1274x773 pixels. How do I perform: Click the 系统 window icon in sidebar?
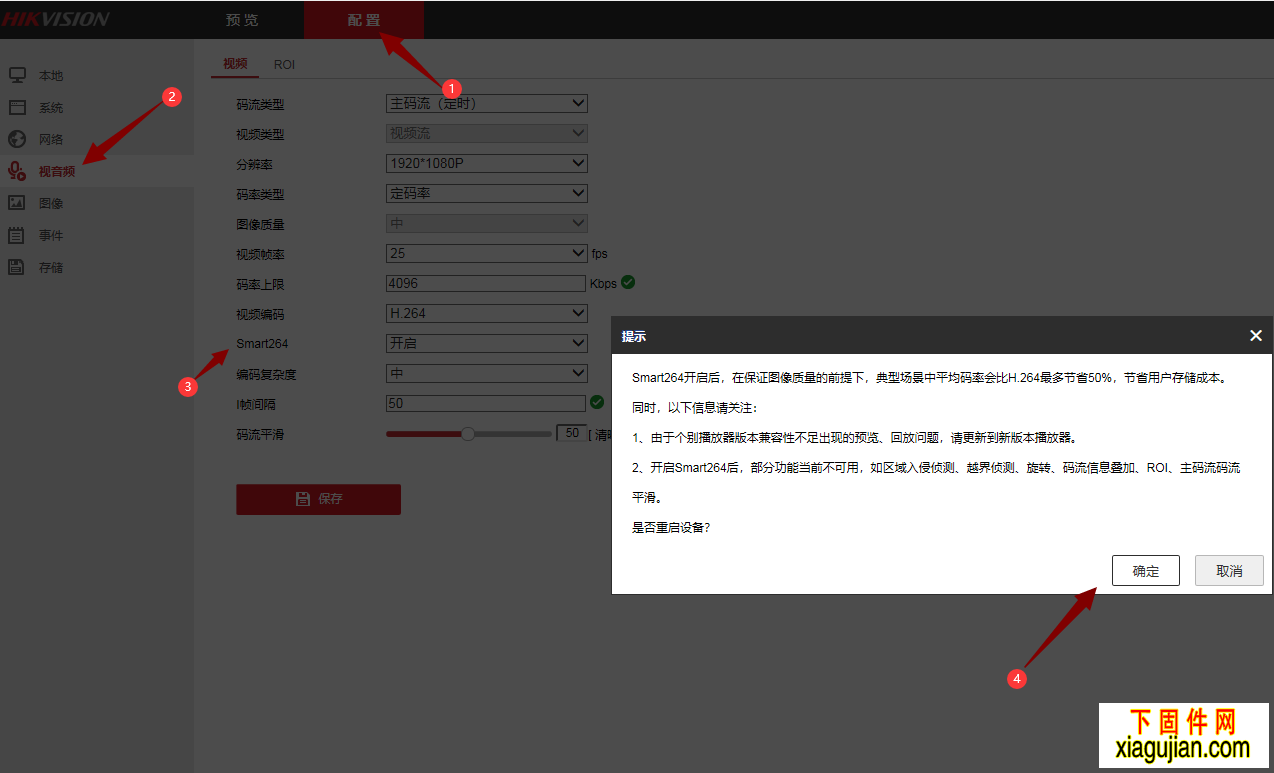click(x=17, y=107)
